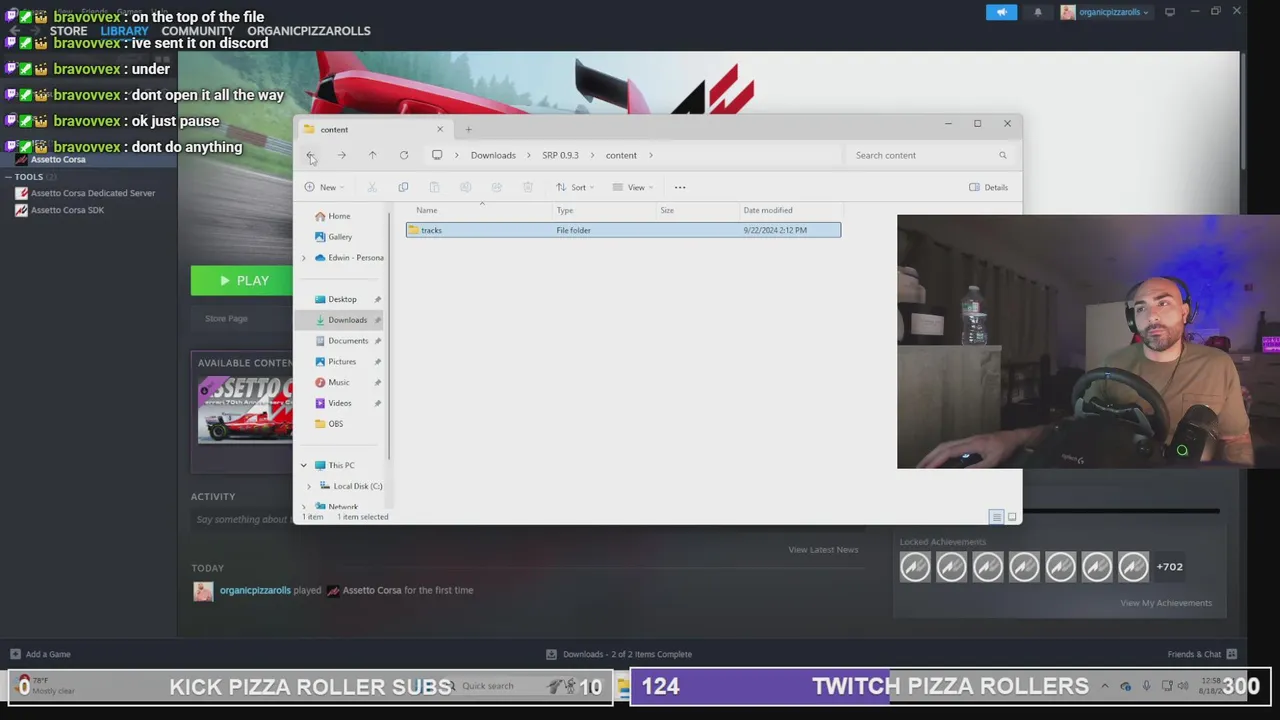Expand the Local Disk (C:) node
1280x720 pixels.
coord(309,486)
